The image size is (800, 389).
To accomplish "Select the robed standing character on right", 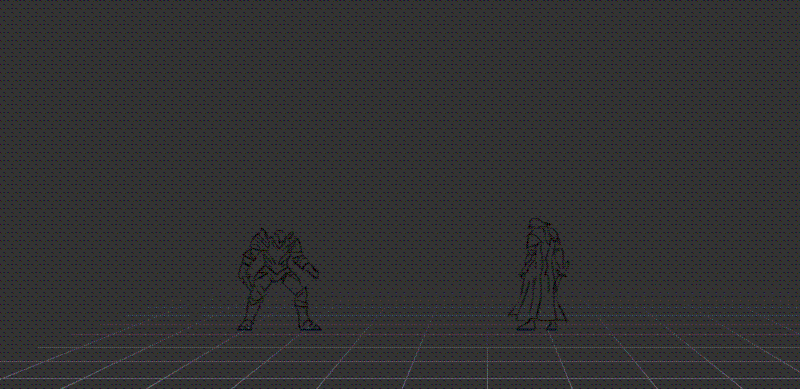I will [x=539, y=274].
